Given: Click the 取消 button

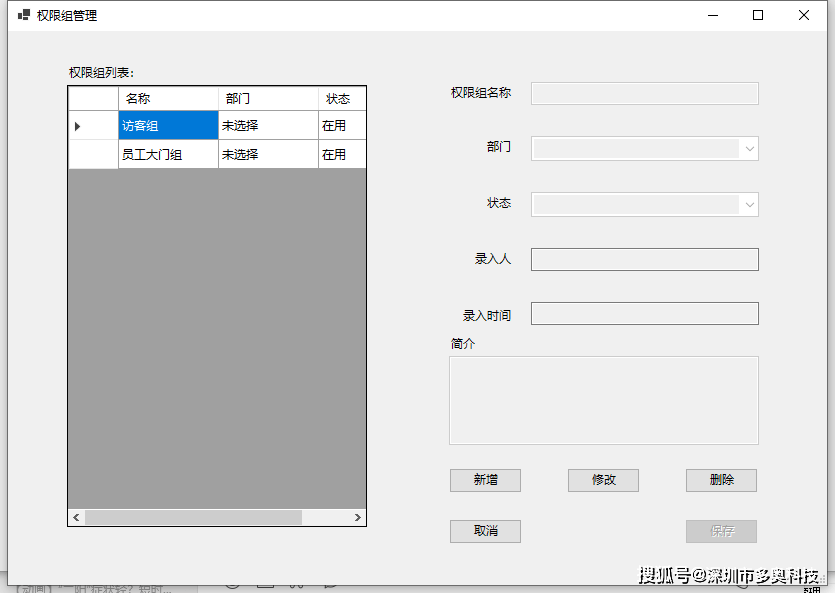Looking at the screenshot, I should [485, 531].
